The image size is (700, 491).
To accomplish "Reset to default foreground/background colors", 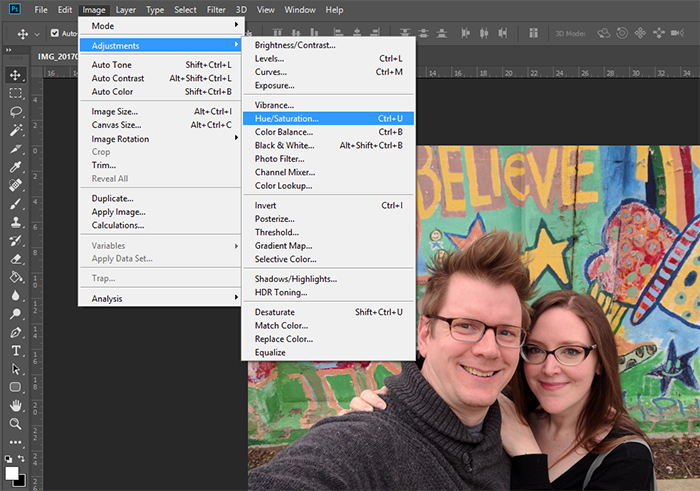I will [9, 461].
